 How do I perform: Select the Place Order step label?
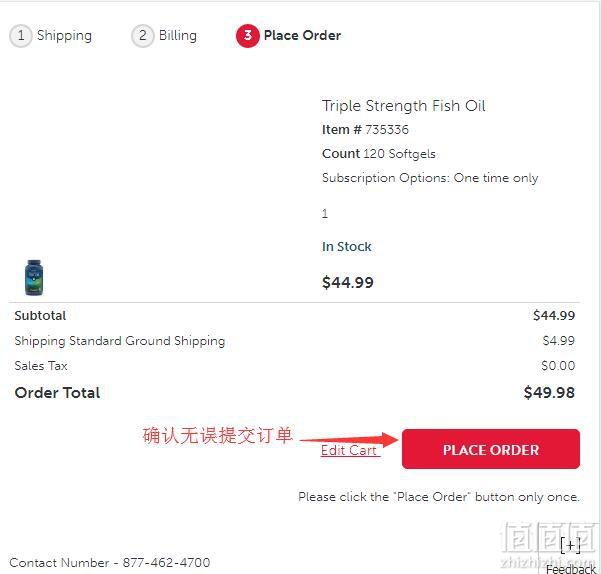point(302,35)
